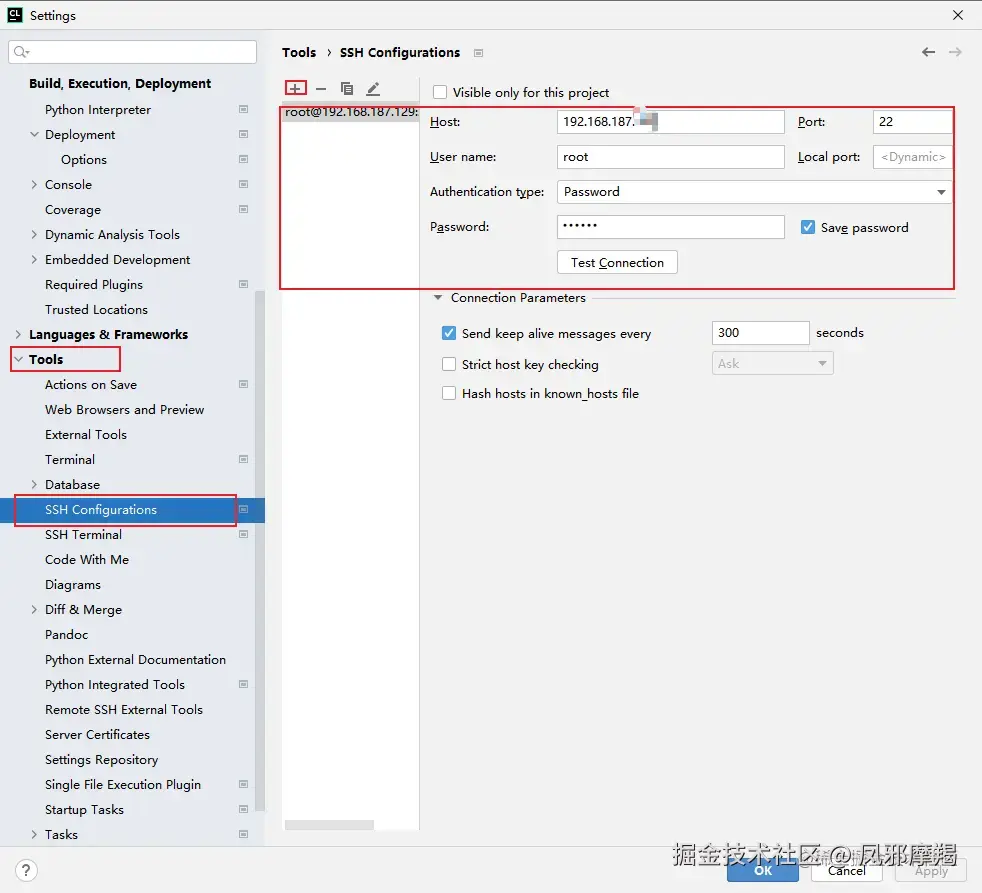Click the Cancel button
Viewport: 982px width, 893px height.
pos(847,870)
